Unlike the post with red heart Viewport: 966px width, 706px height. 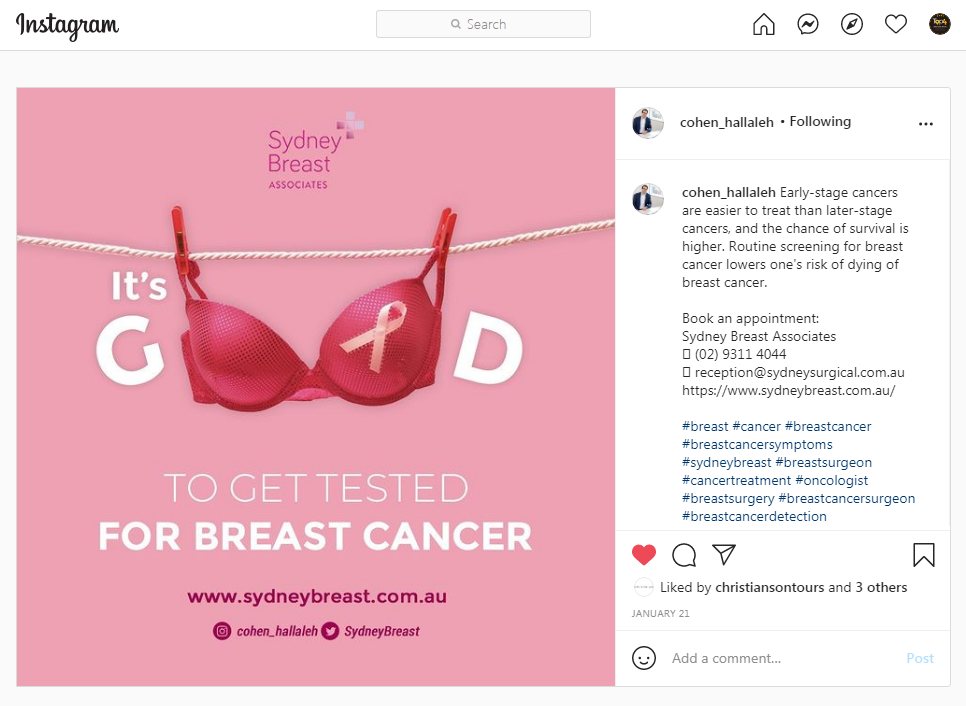644,555
